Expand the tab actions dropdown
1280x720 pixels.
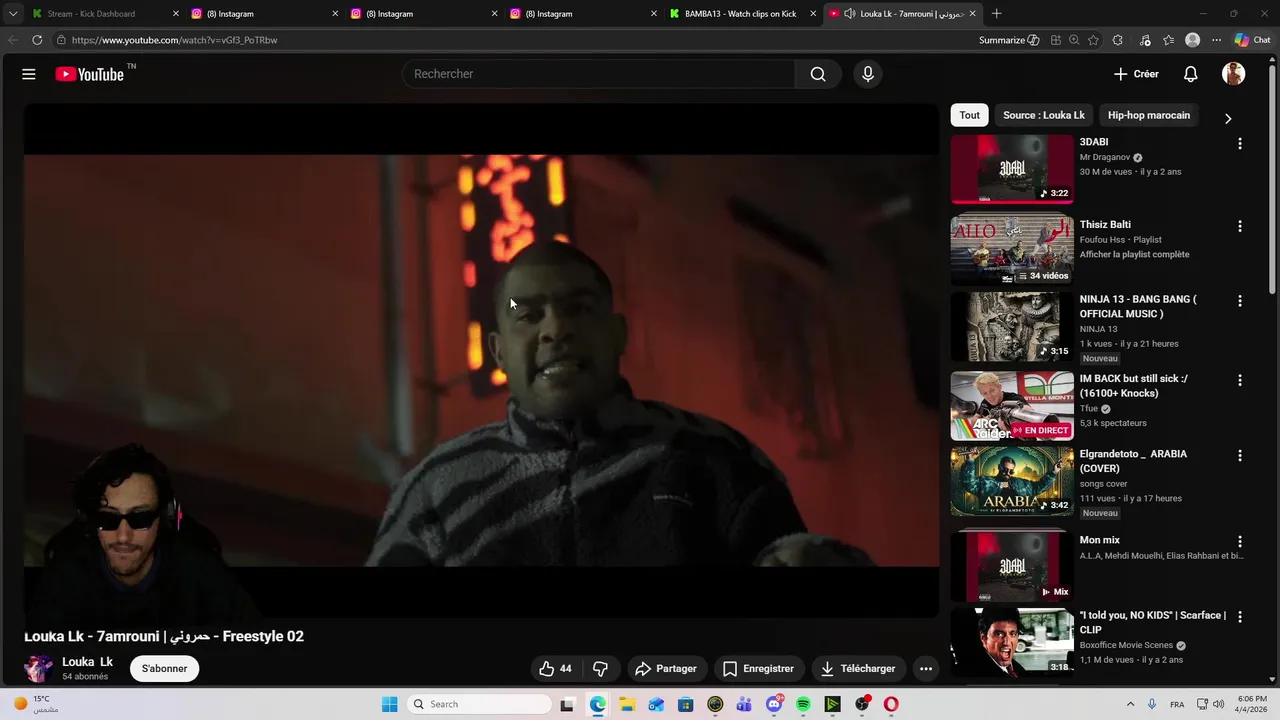coord(13,14)
